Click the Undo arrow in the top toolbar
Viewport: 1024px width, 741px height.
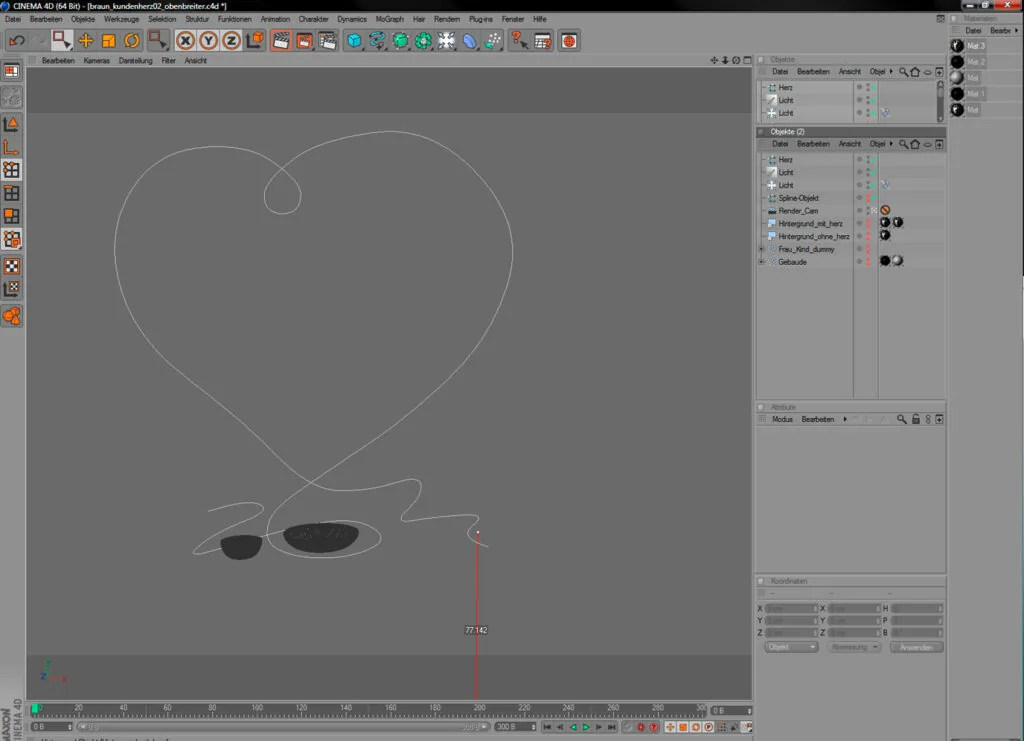(16, 41)
